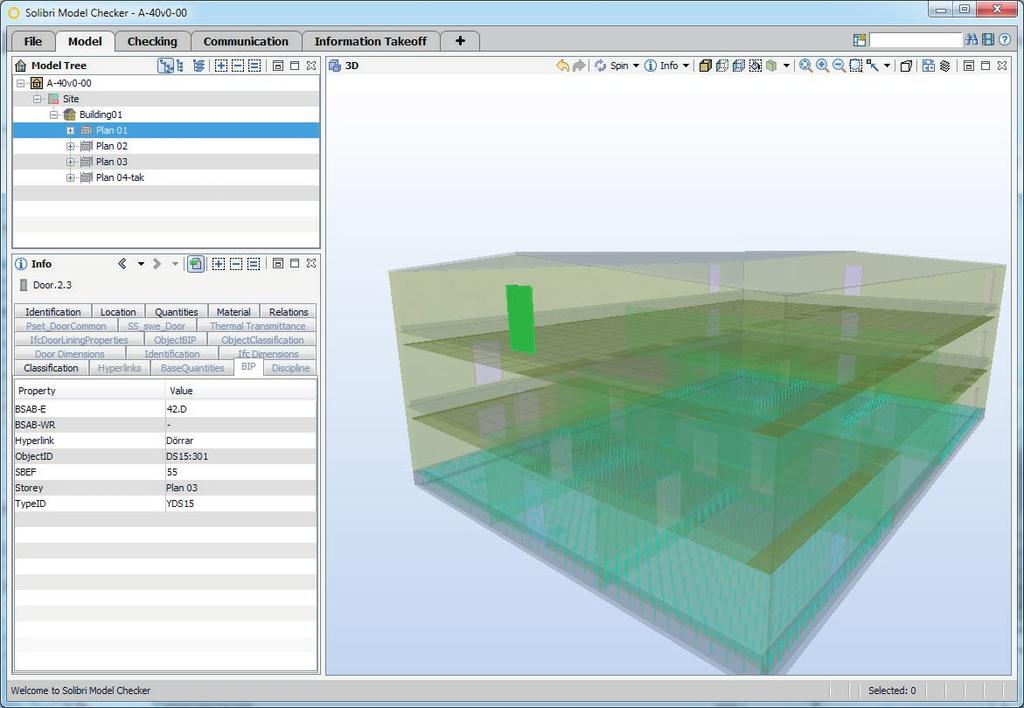
Task: Click the Info panel remove-from-selection basket icon
Action: pyautogui.click(x=236, y=264)
